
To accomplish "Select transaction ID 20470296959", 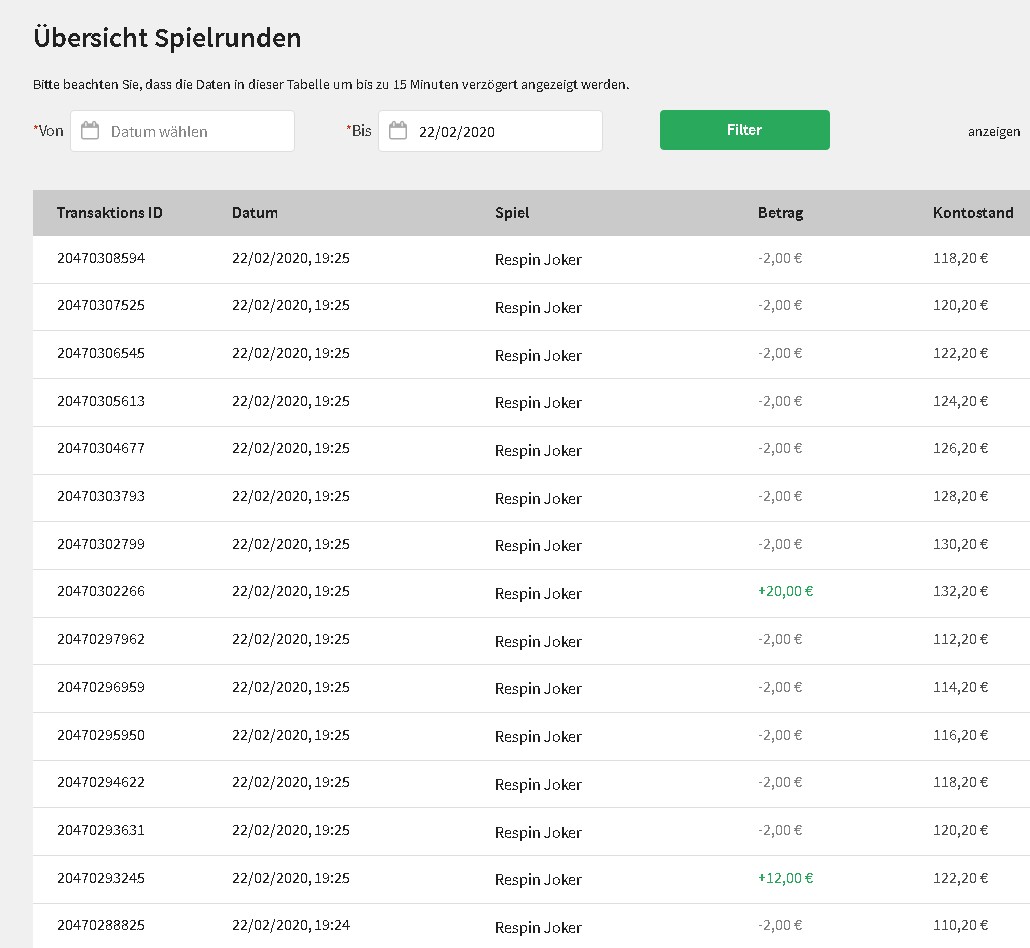I will [101, 687].
